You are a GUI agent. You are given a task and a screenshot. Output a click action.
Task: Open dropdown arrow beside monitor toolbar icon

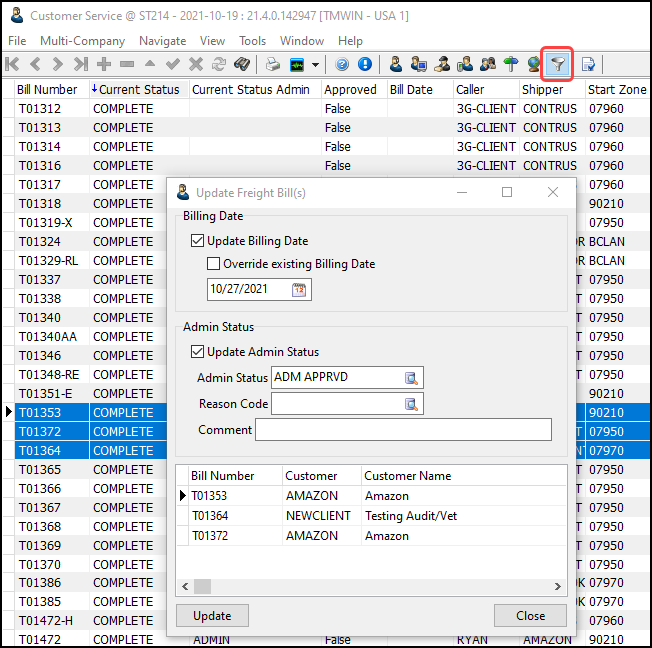pos(316,64)
